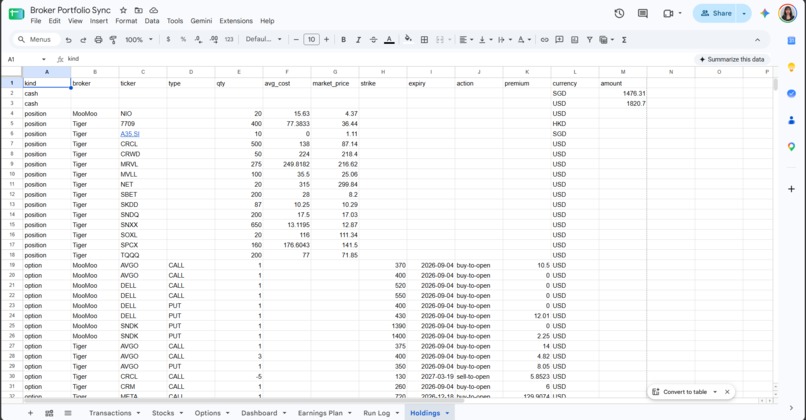
Task: Open the Name box dropdown
Action: click(x=44, y=59)
